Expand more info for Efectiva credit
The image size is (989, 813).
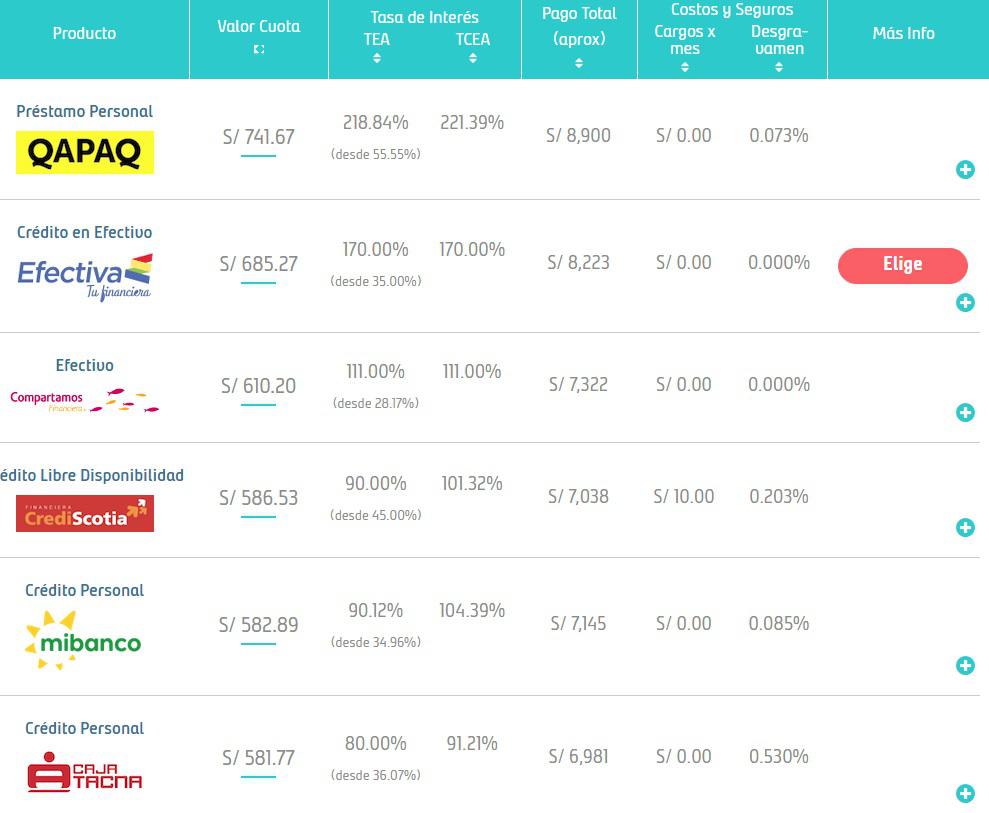[965, 302]
